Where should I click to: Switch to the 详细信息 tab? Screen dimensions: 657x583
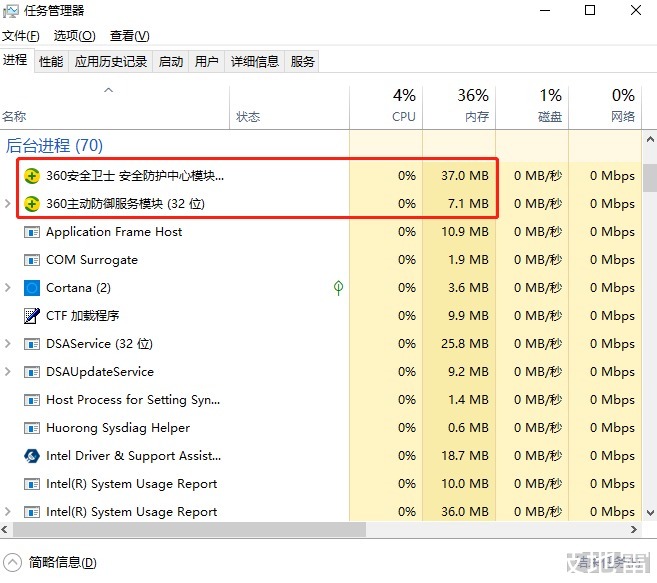tap(255, 62)
